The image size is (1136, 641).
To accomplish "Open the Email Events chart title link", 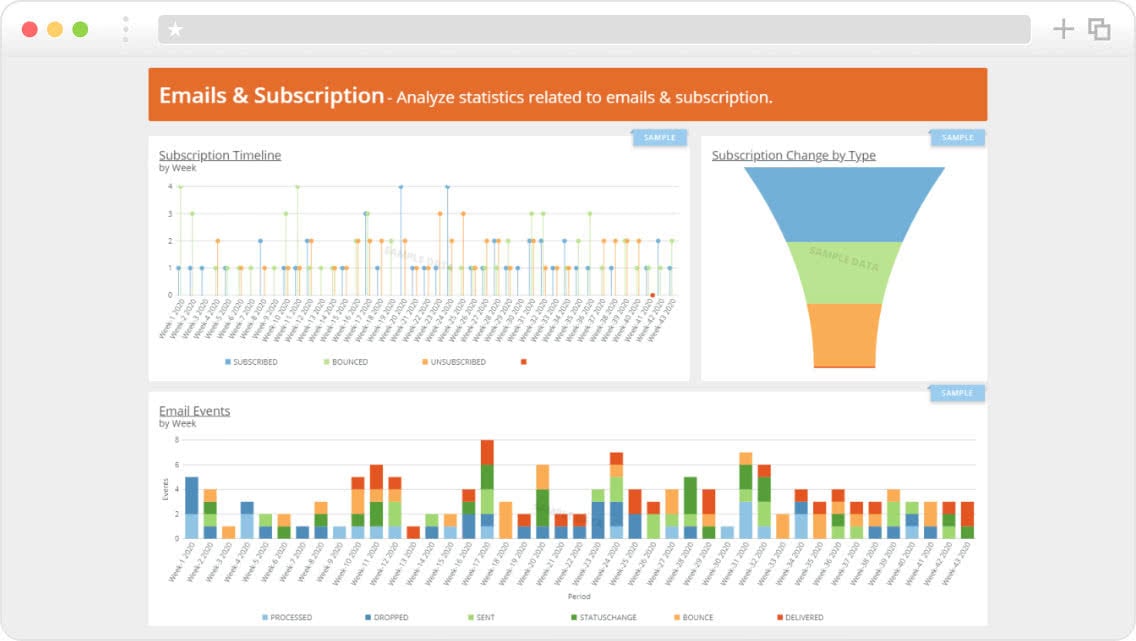I will pyautogui.click(x=194, y=411).
